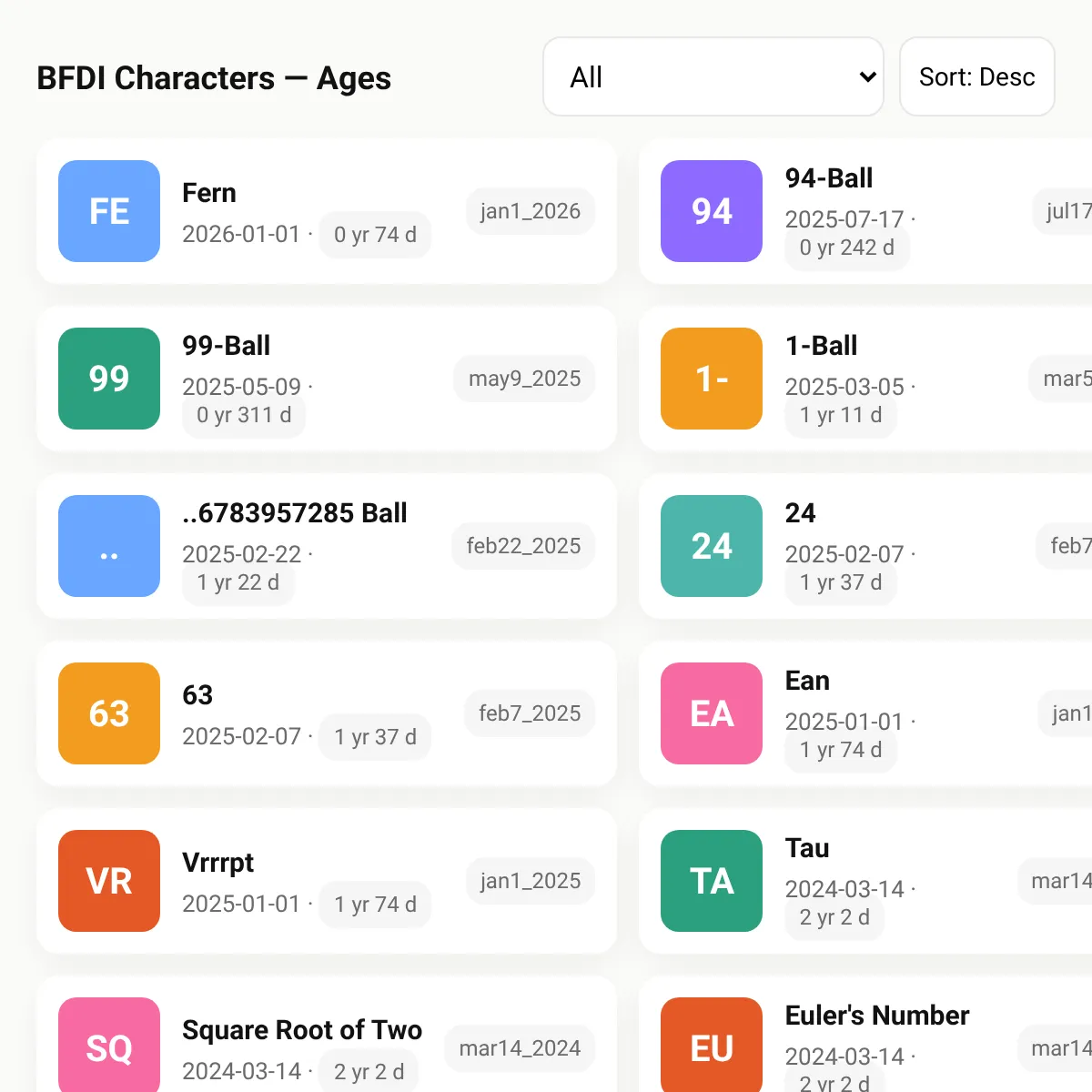Click the date 2025-05-09 on 99-Ball

coord(241,387)
